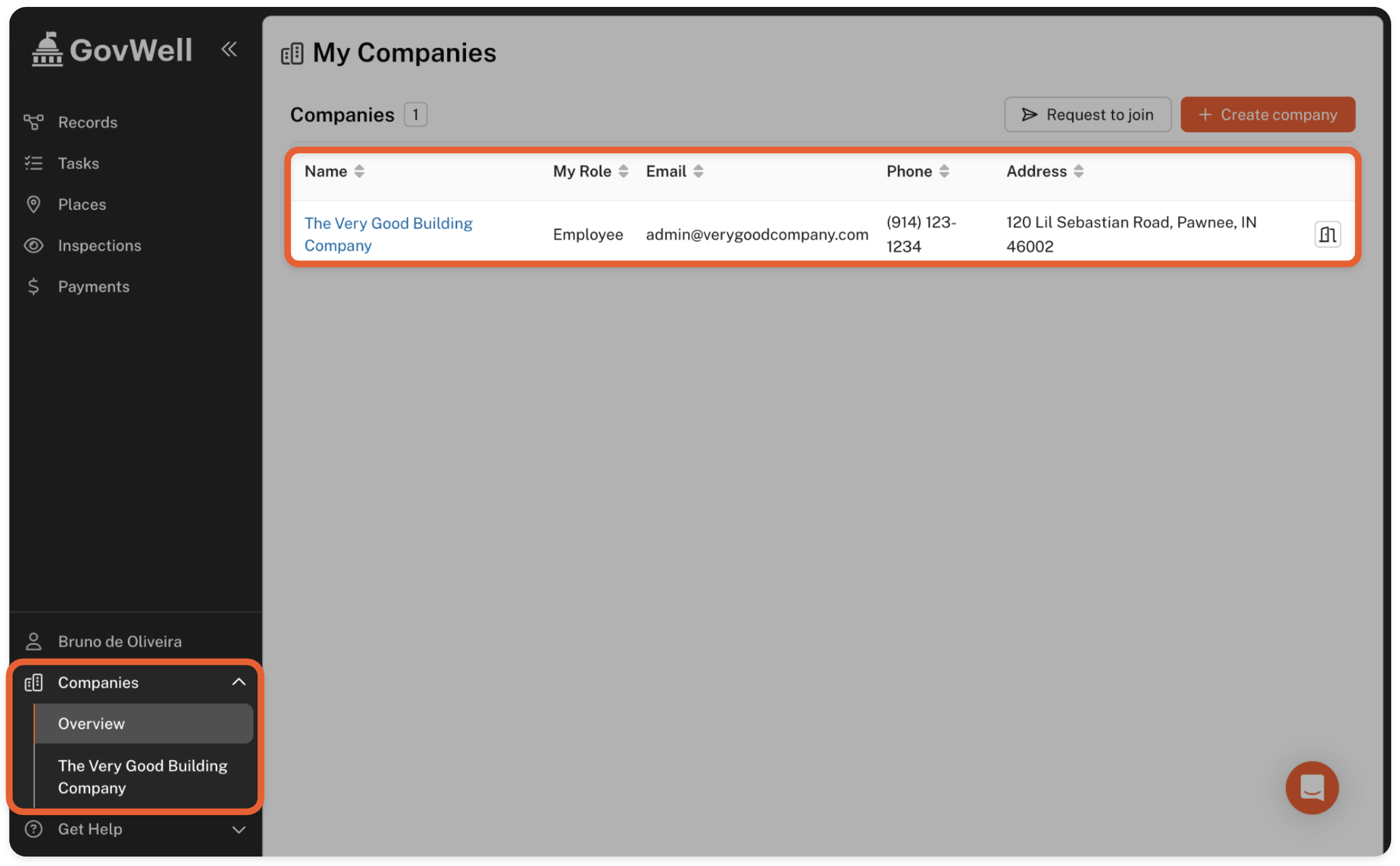This screenshot has height=866, width=1400.
Task: Open Records from the sidebar
Action: click(87, 122)
